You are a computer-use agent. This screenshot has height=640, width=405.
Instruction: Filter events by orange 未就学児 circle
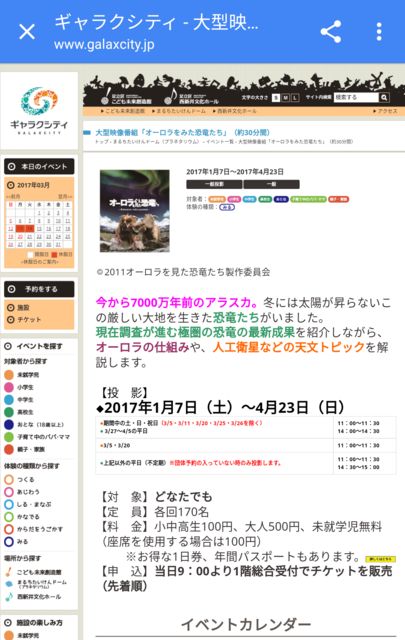9,375
